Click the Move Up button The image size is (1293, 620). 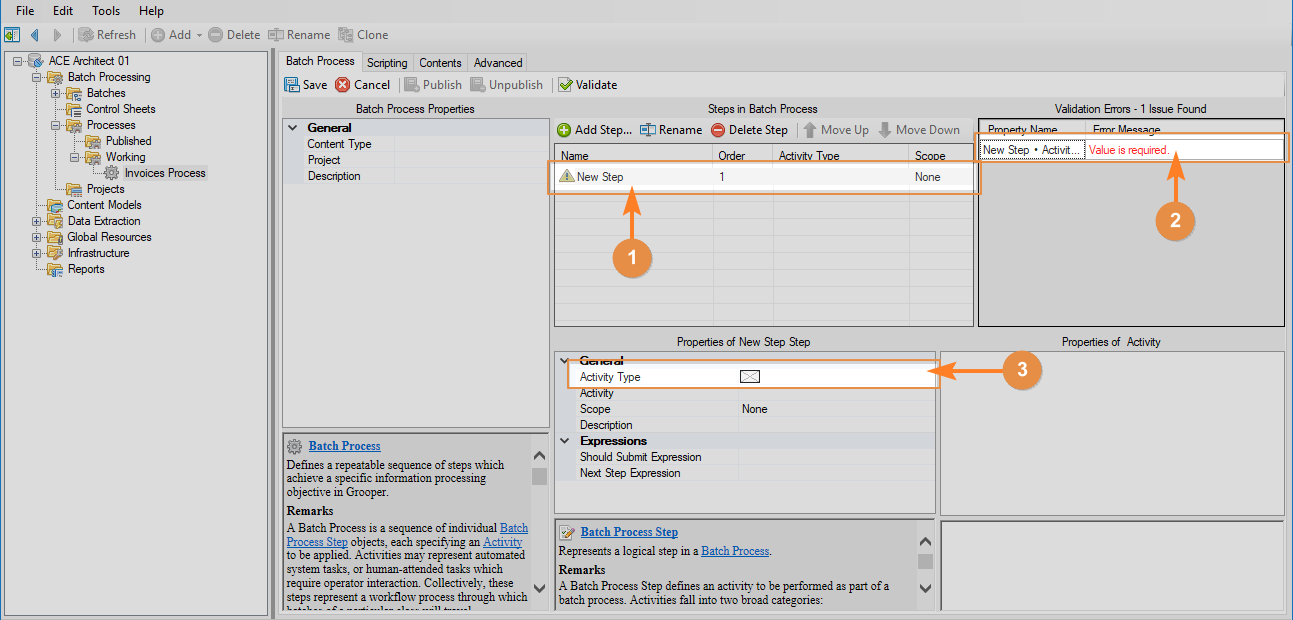click(836, 130)
